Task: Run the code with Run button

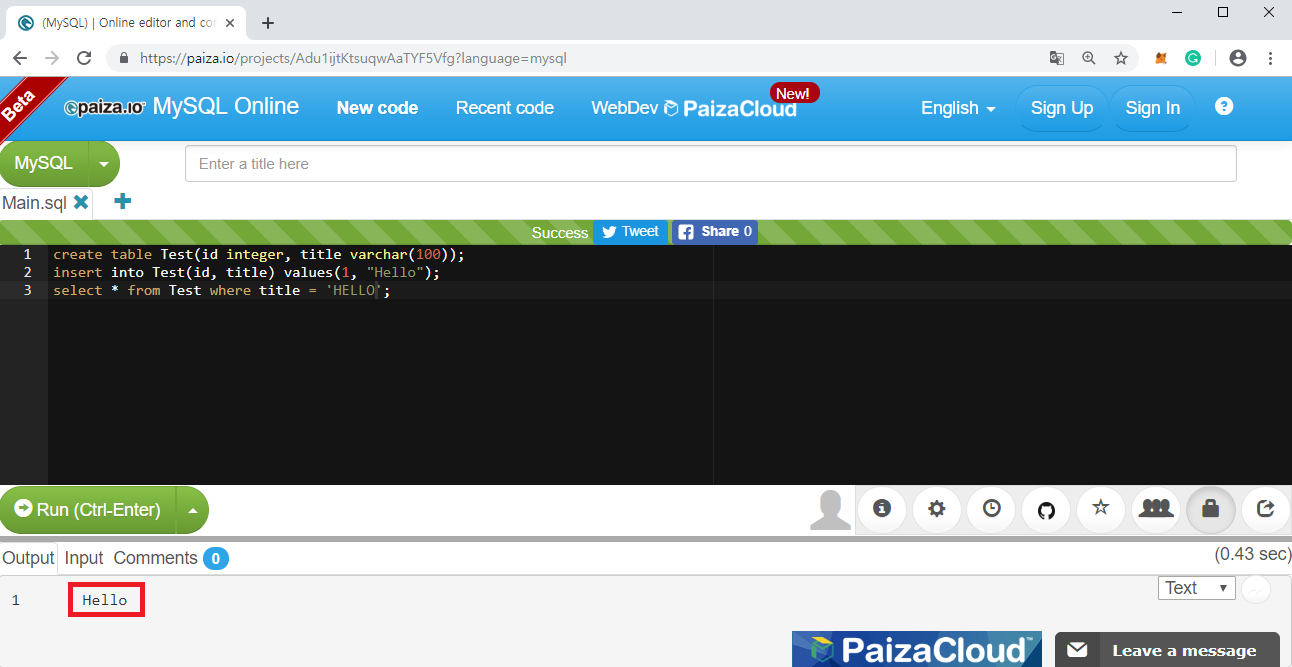Action: click(88, 510)
